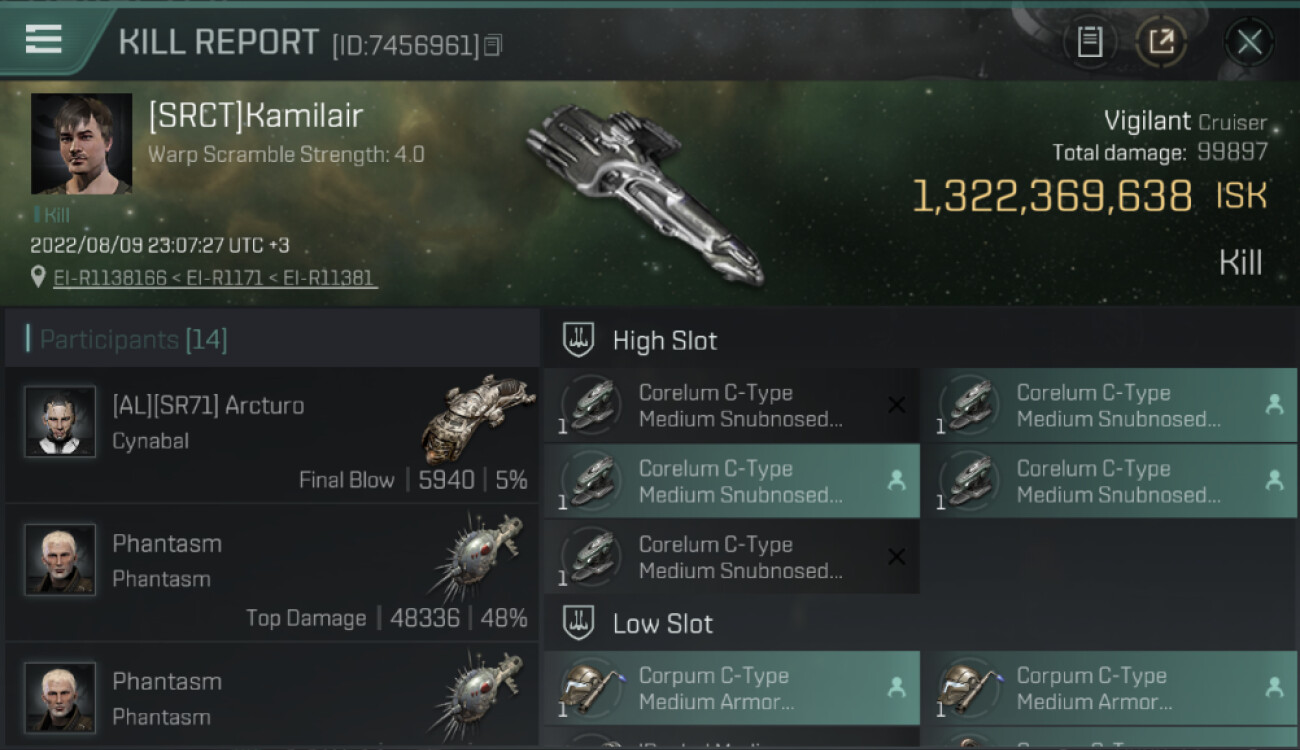The height and width of the screenshot is (750, 1300).
Task: Click first Corelum C-Type destroyed module
Action: [732, 405]
